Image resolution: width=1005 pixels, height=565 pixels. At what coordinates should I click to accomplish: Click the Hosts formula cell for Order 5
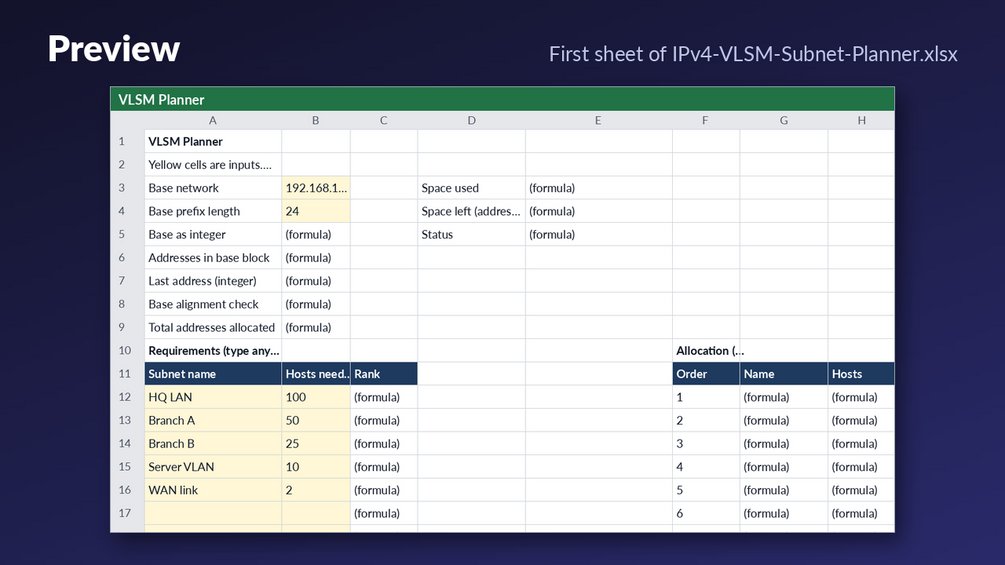pyautogui.click(x=861, y=490)
